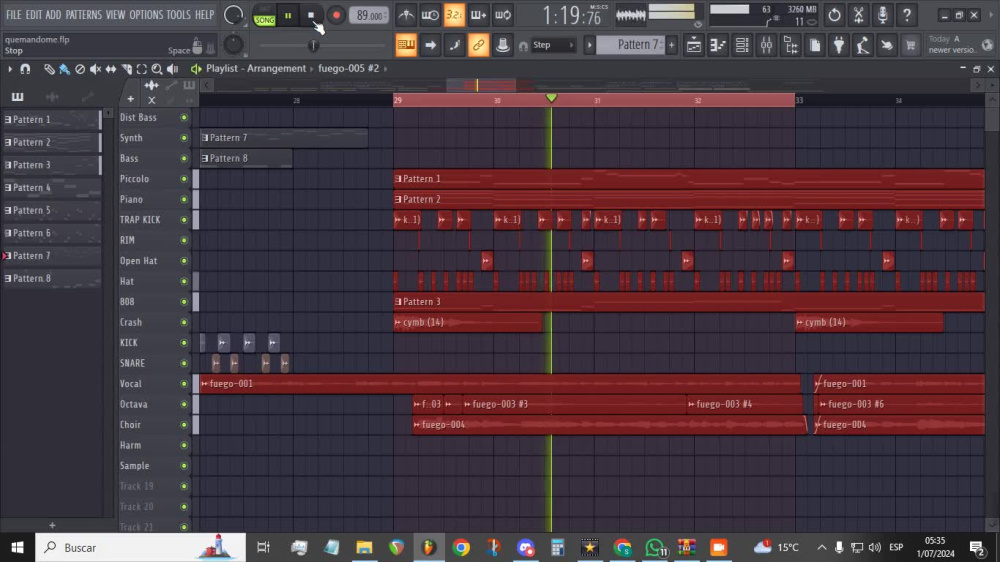Select the Playback speaker tool
The height and width of the screenshot is (562, 1000).
(x=172, y=69)
